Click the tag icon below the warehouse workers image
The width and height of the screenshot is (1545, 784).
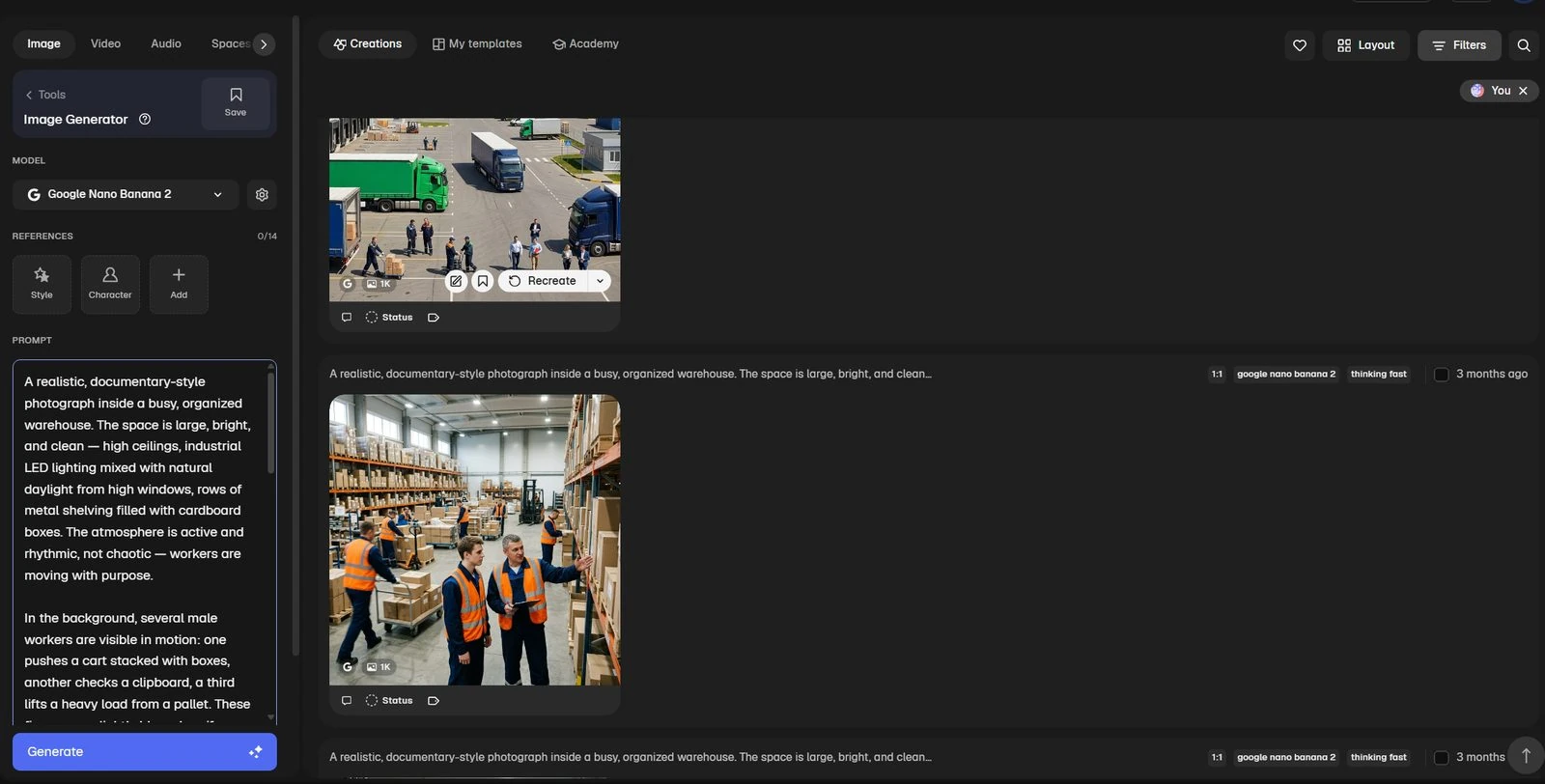[434, 701]
